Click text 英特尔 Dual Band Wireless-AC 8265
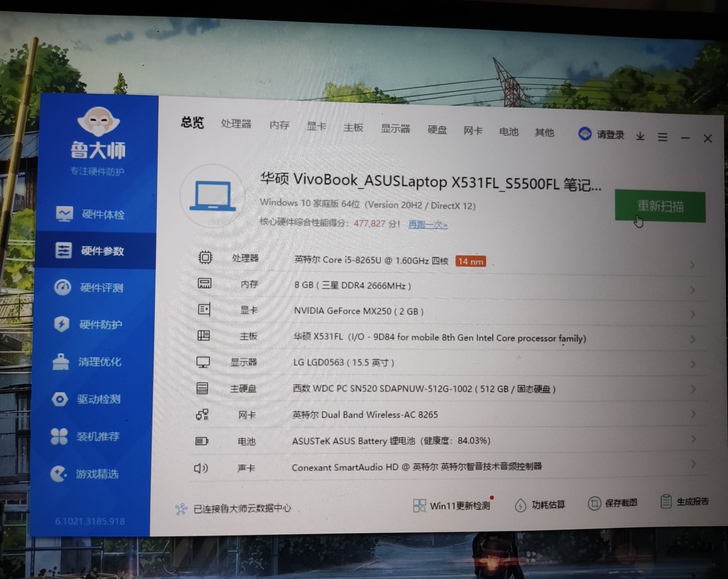The height and width of the screenshot is (579, 728). pos(365,414)
